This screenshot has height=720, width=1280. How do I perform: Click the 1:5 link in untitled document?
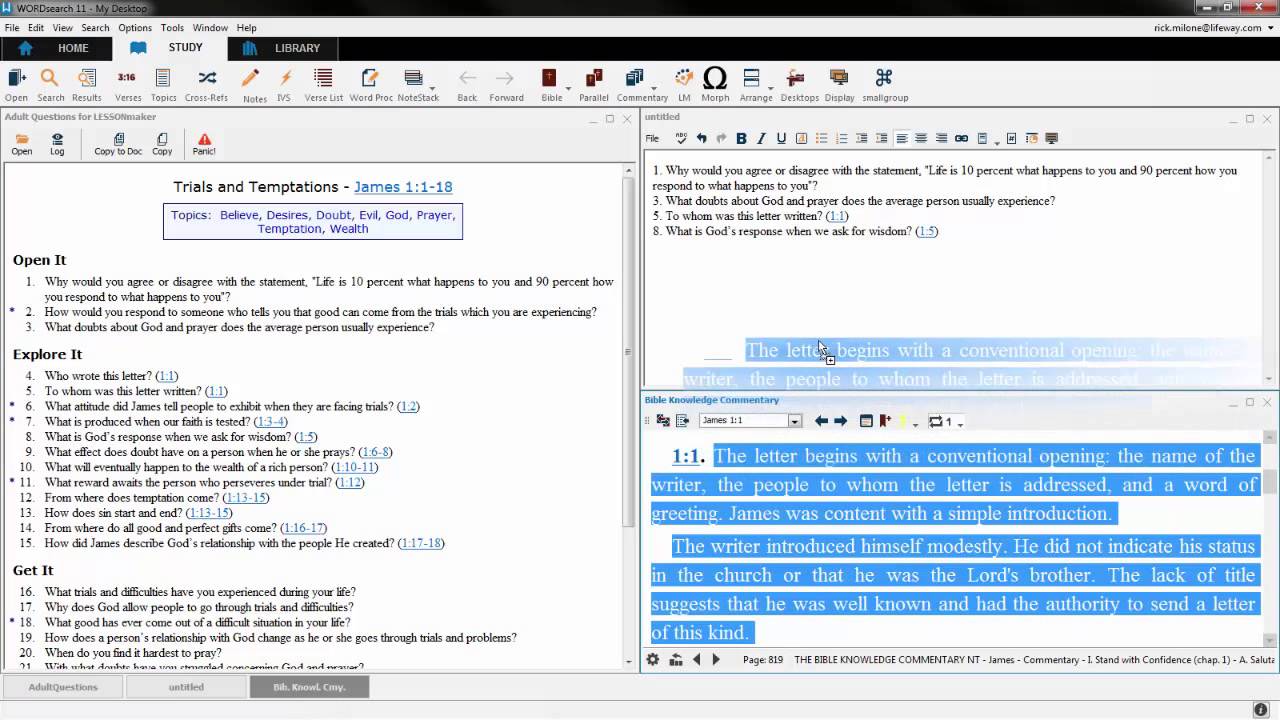click(x=927, y=231)
